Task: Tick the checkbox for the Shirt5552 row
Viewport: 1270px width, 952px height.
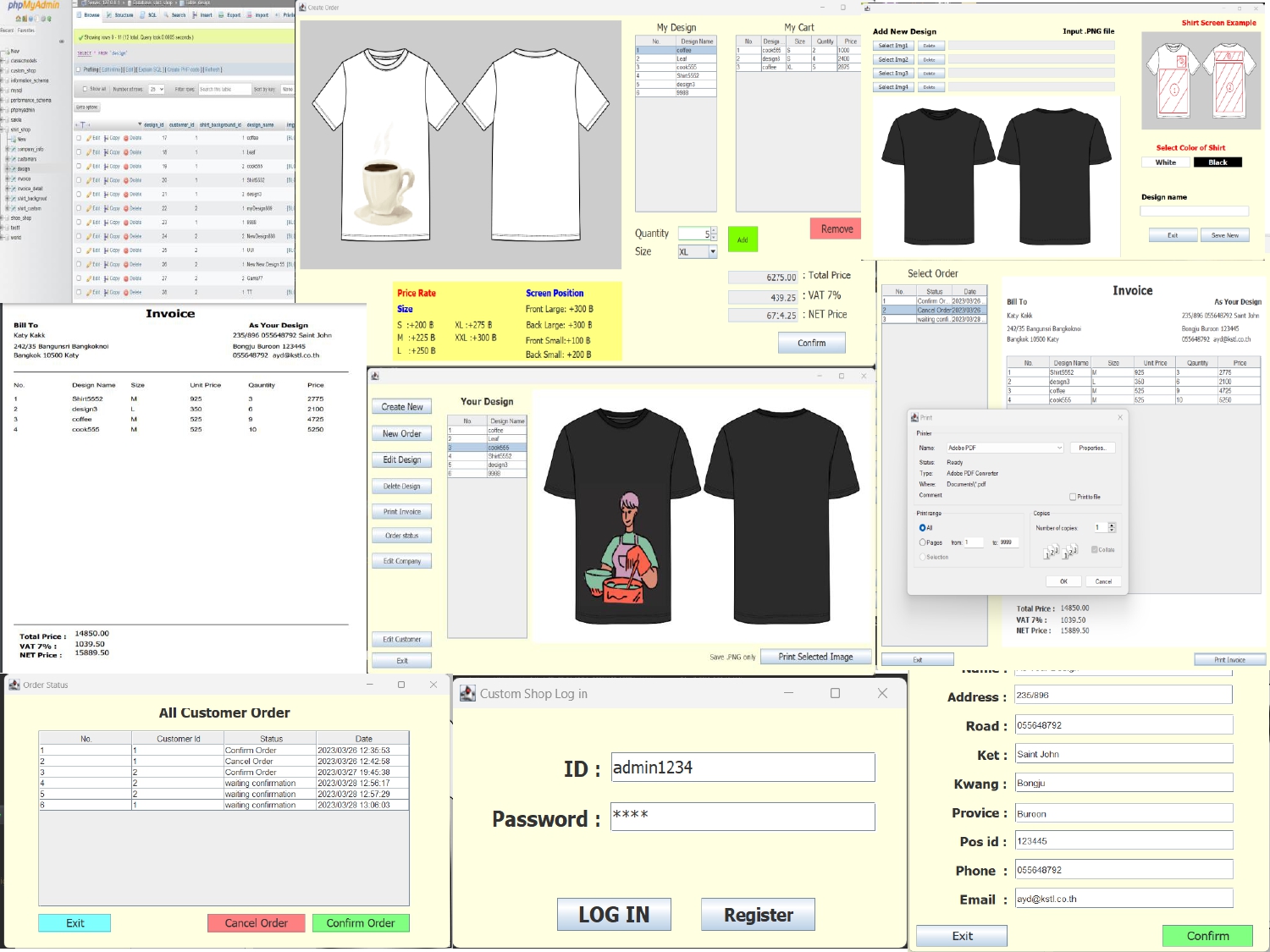Action: click(79, 180)
